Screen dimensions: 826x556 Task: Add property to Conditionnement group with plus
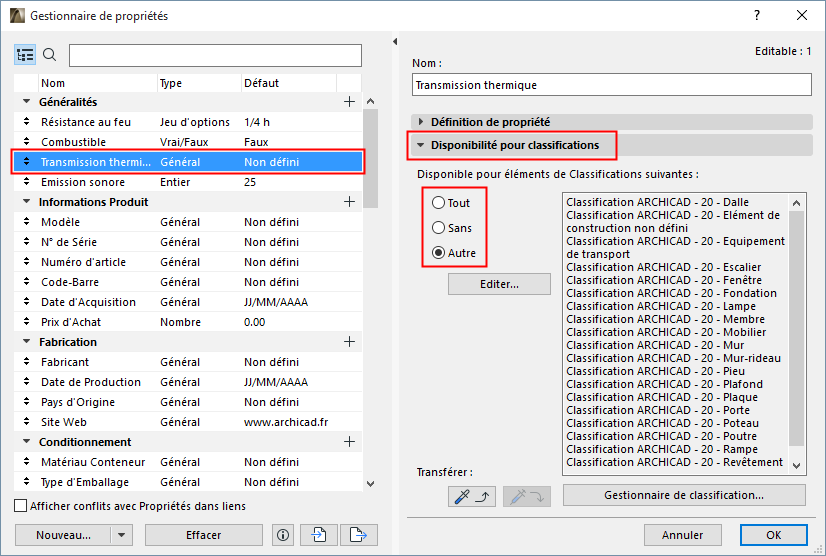click(349, 442)
